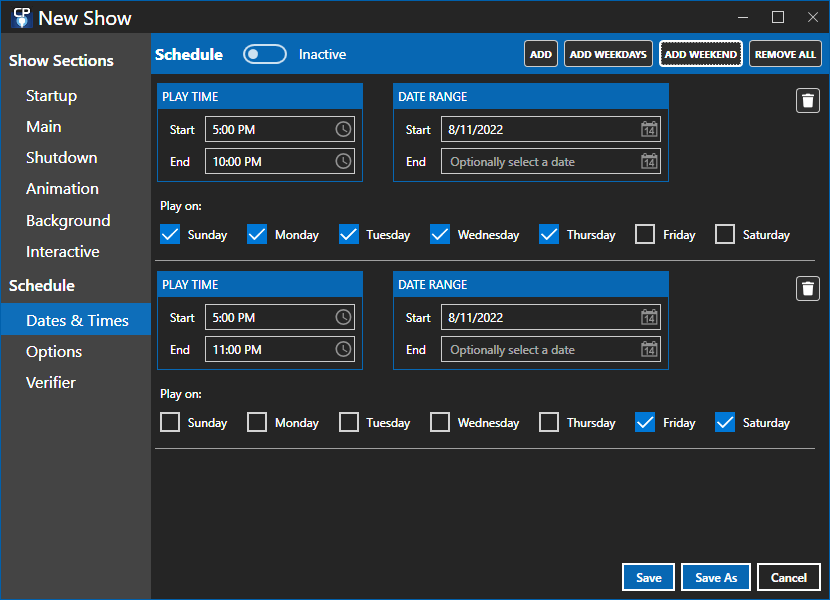Uncheck Tuesday in the first schedule

tap(349, 234)
